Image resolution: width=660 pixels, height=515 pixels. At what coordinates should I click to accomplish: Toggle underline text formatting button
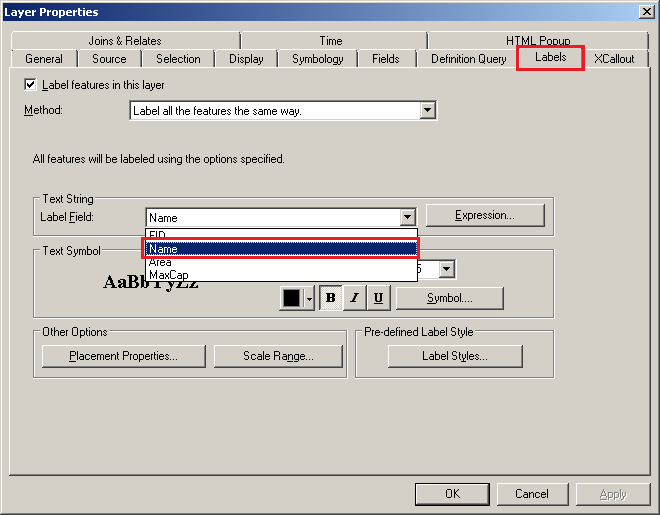[378, 298]
